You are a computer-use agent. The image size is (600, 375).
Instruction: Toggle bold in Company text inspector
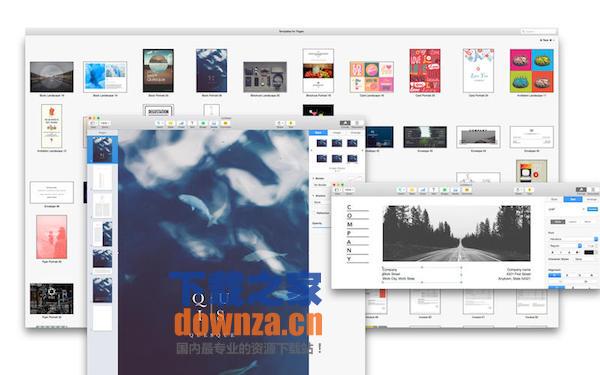553,253
